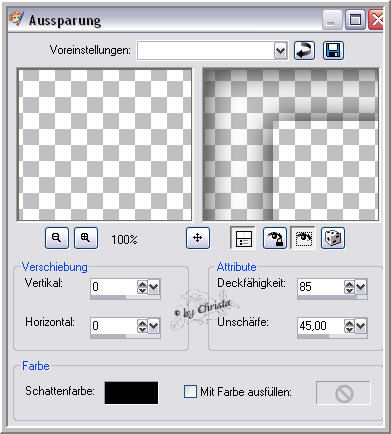Zoom out the preview with minus magnifier
The height and width of the screenshot is (434, 391).
point(57,238)
